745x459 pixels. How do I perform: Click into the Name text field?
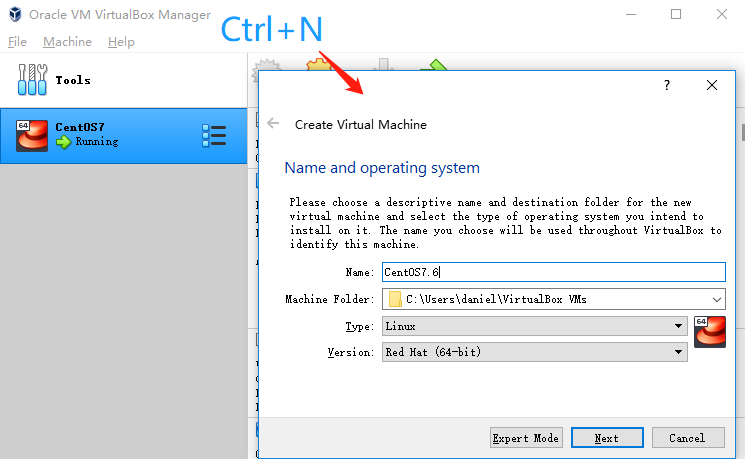pos(554,272)
